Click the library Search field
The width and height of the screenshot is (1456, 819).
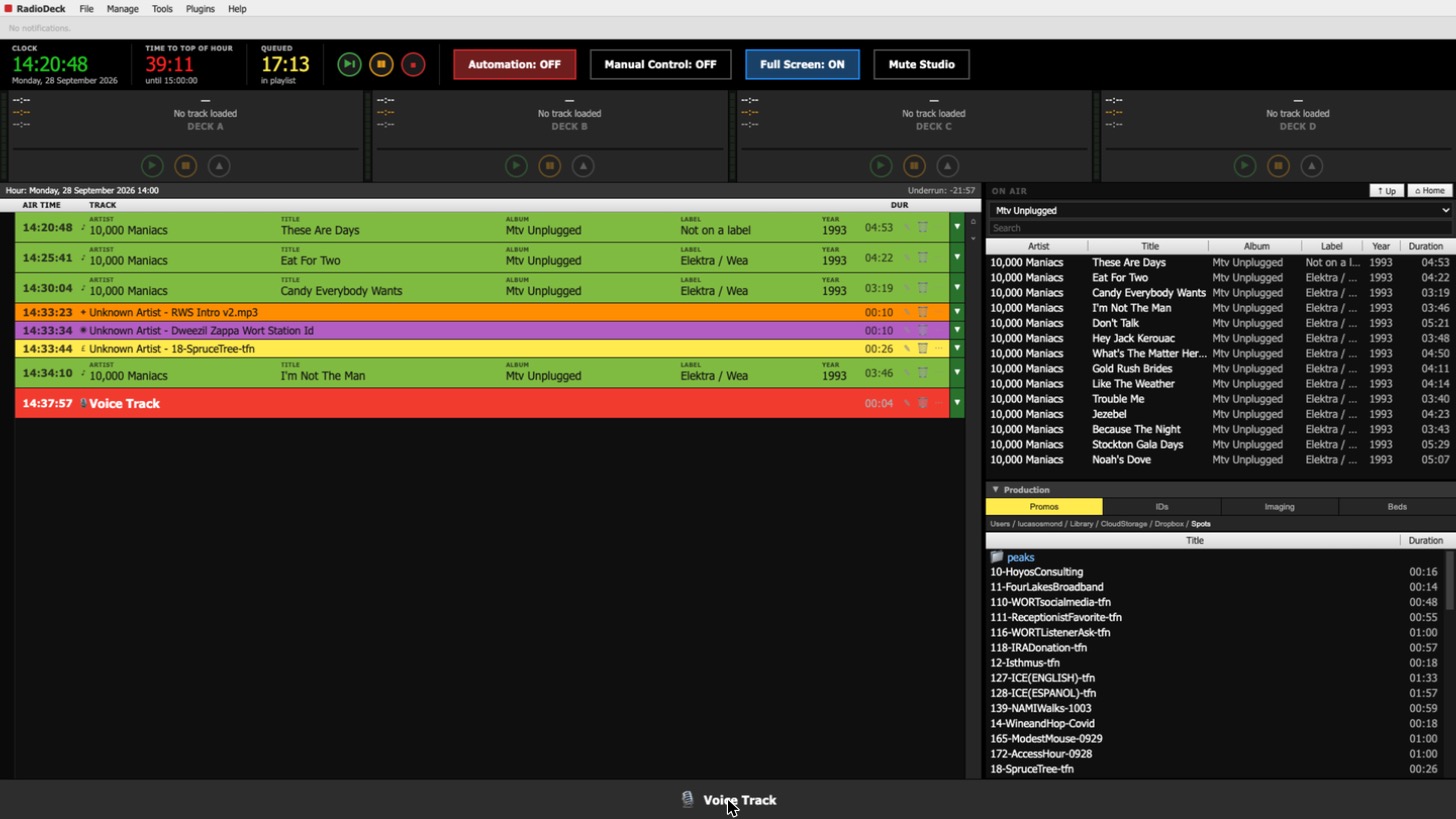(1220, 228)
